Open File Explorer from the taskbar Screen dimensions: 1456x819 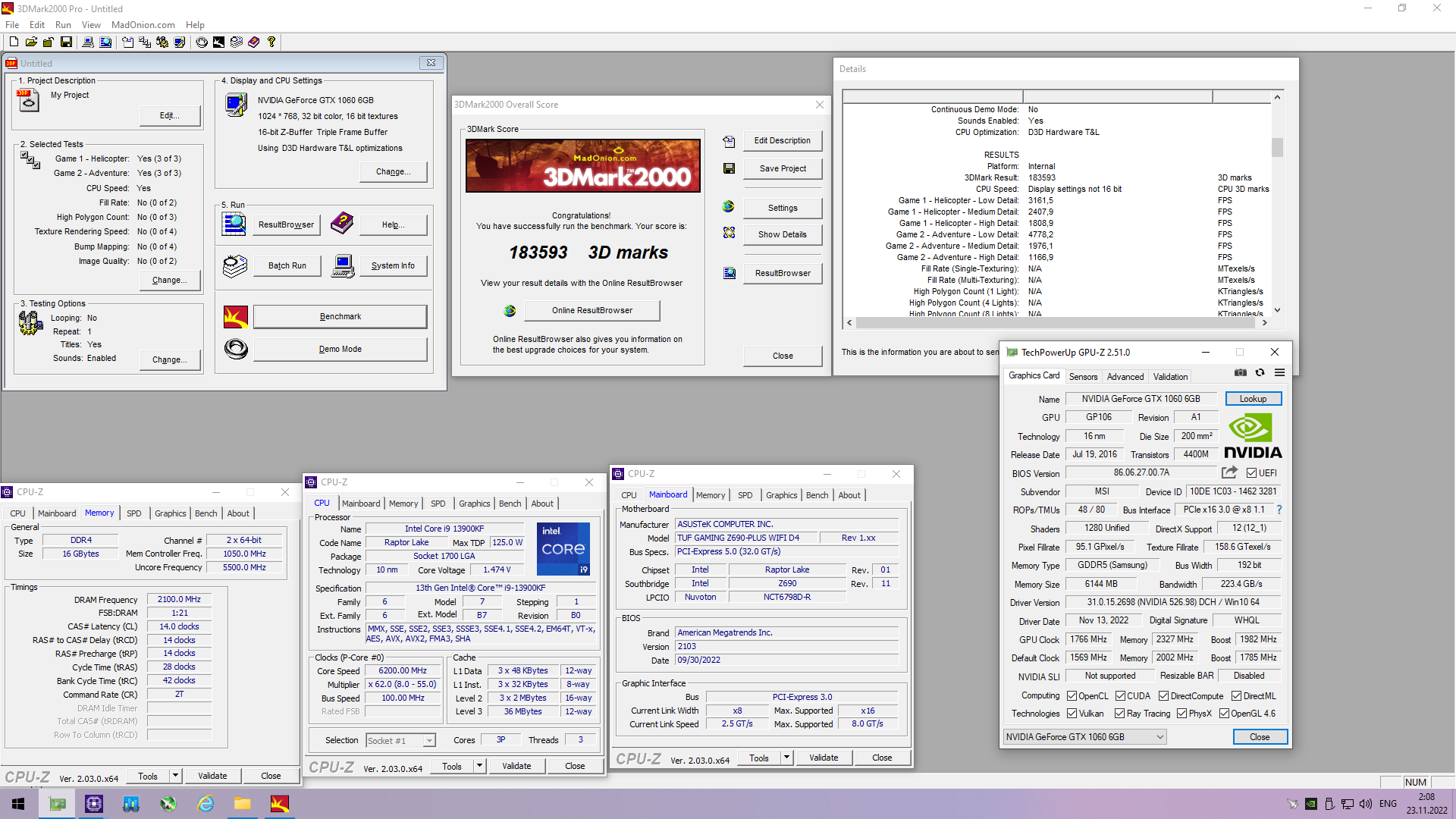pos(243,804)
